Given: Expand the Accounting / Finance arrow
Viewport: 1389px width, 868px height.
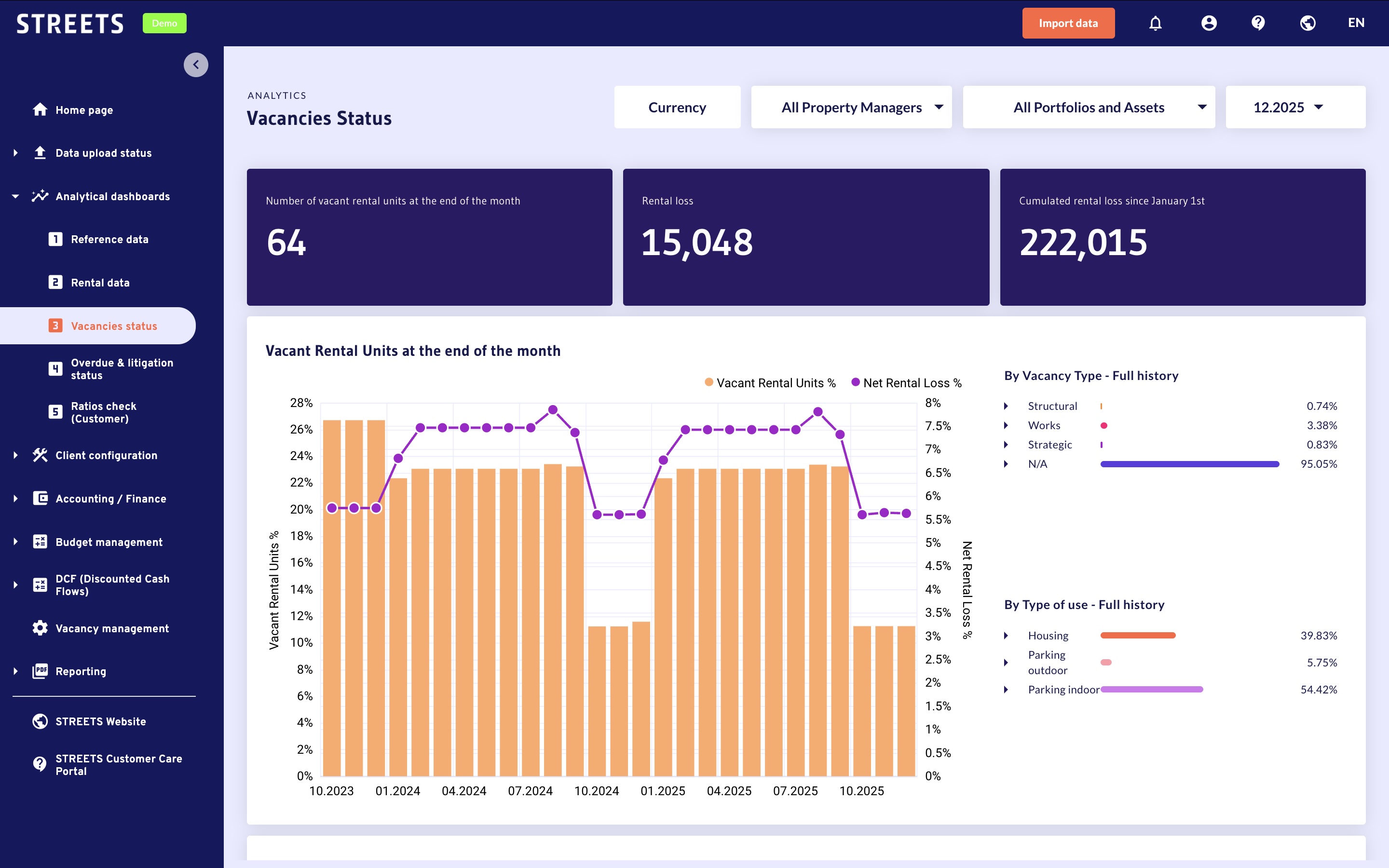Looking at the screenshot, I should 16,498.
